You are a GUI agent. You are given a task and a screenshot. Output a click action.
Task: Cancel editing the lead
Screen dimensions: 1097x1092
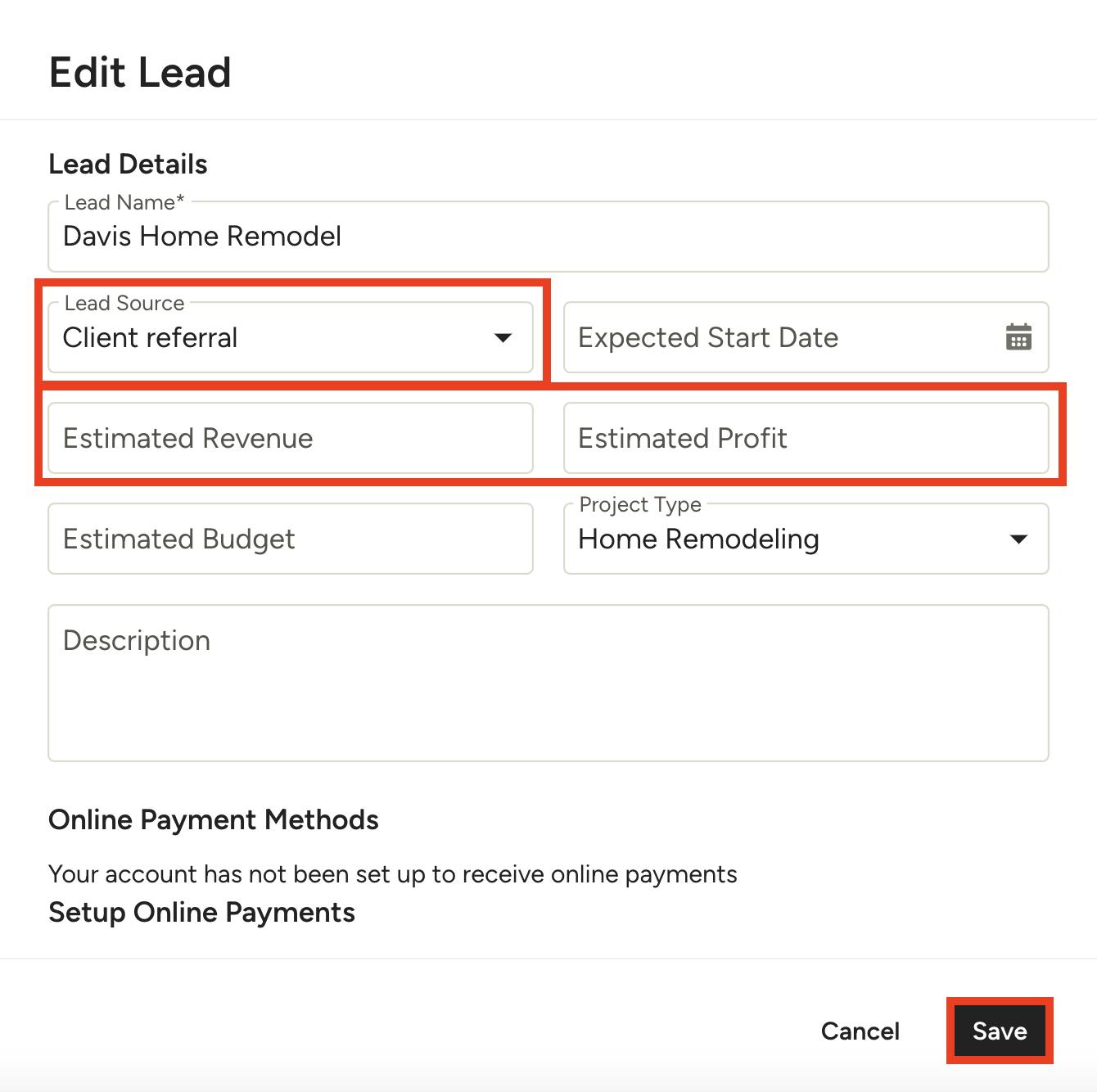(860, 1031)
